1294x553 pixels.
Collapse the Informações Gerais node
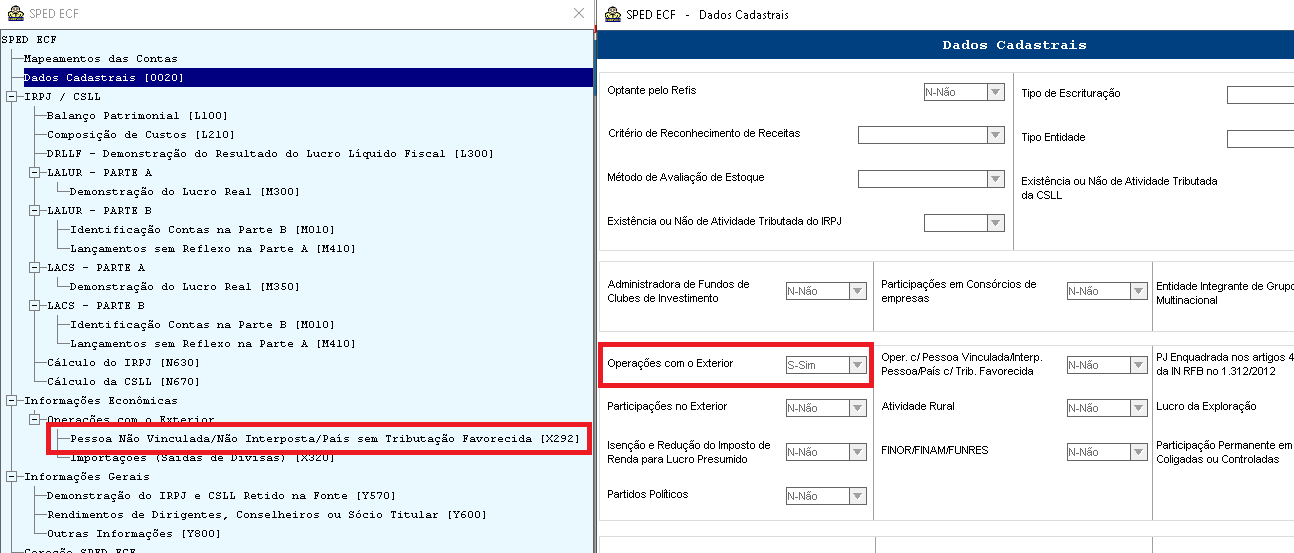[x=11, y=477]
